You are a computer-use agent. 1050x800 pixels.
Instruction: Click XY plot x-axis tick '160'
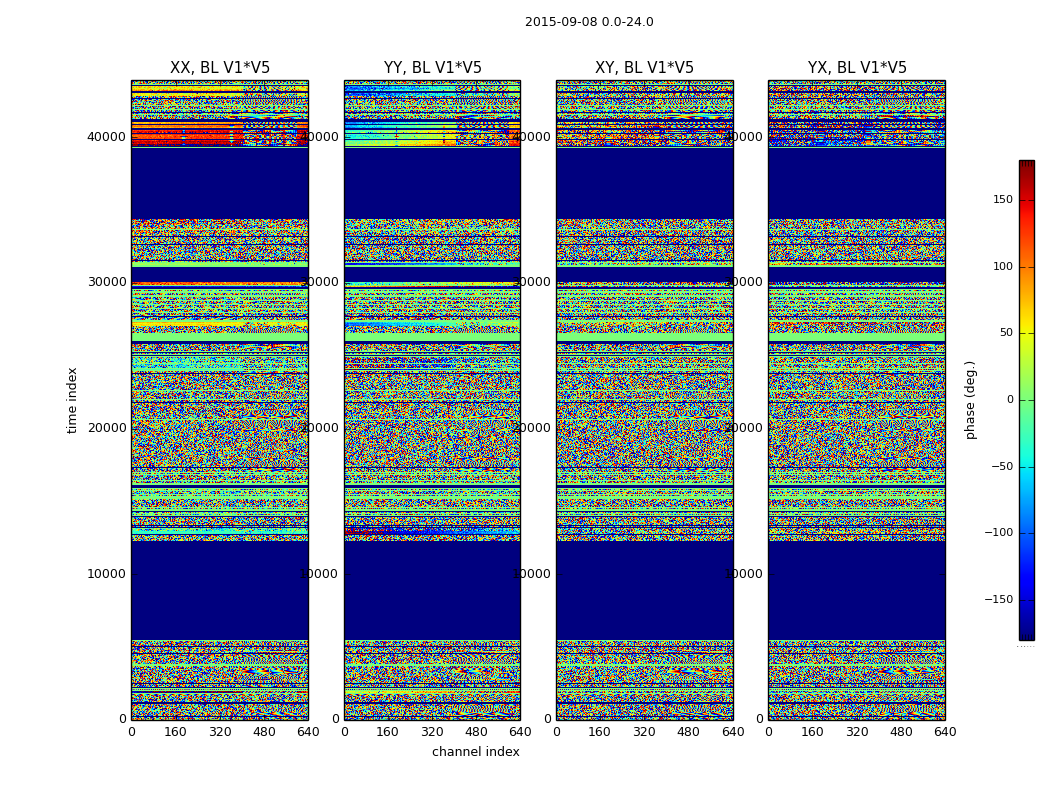pyautogui.click(x=599, y=732)
